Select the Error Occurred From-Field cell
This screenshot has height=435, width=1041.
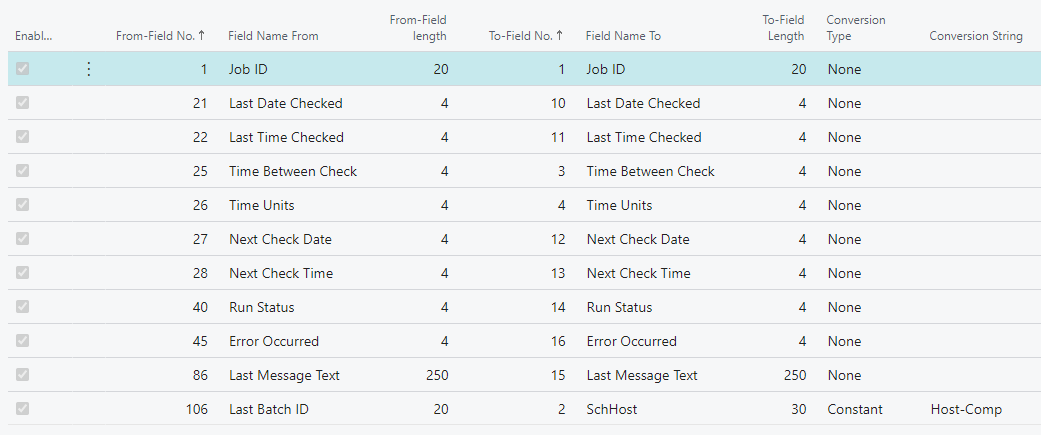click(273, 341)
